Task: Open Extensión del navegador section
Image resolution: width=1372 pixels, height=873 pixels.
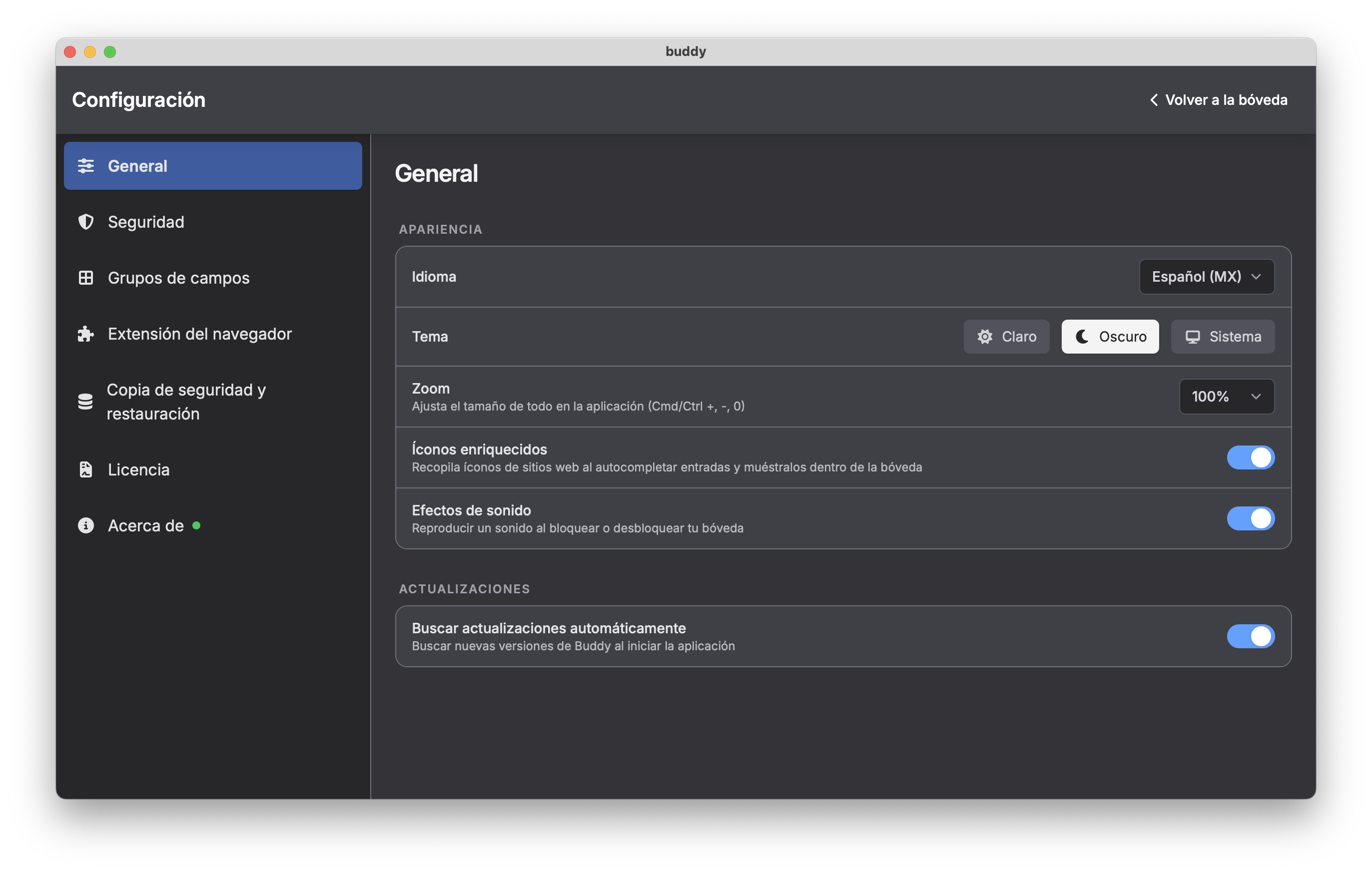Action: click(x=212, y=334)
